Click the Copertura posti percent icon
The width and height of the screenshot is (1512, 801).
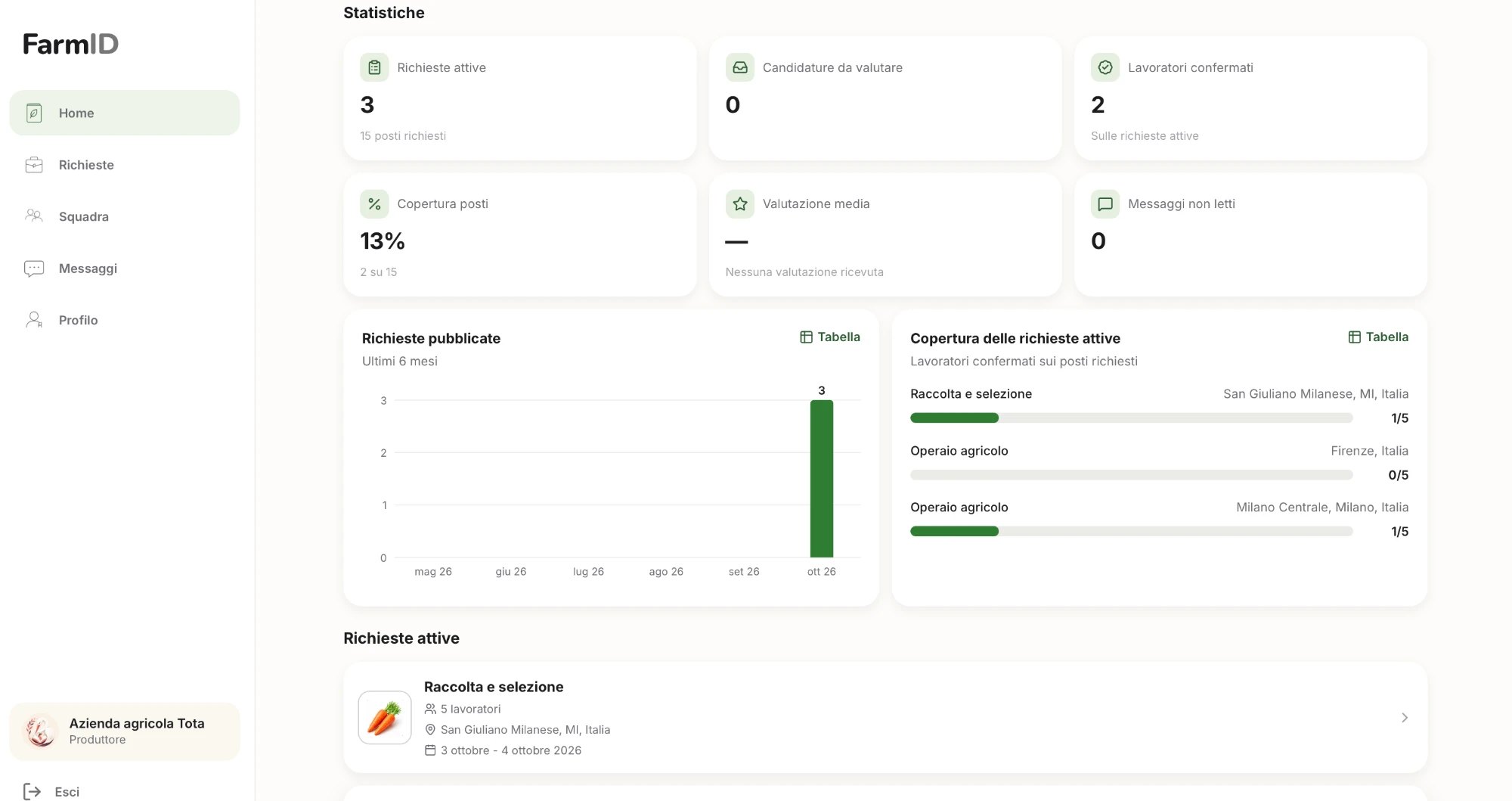pos(374,203)
